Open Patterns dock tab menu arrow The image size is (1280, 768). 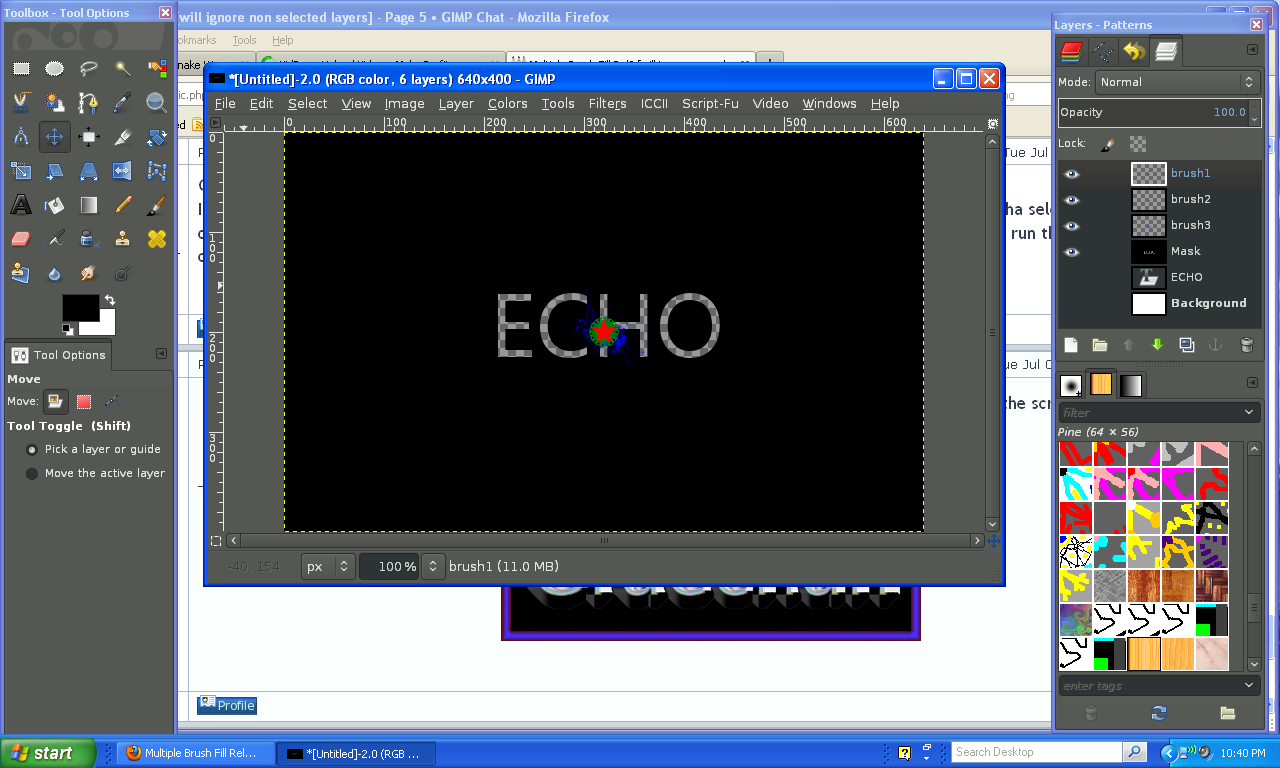click(x=1252, y=383)
